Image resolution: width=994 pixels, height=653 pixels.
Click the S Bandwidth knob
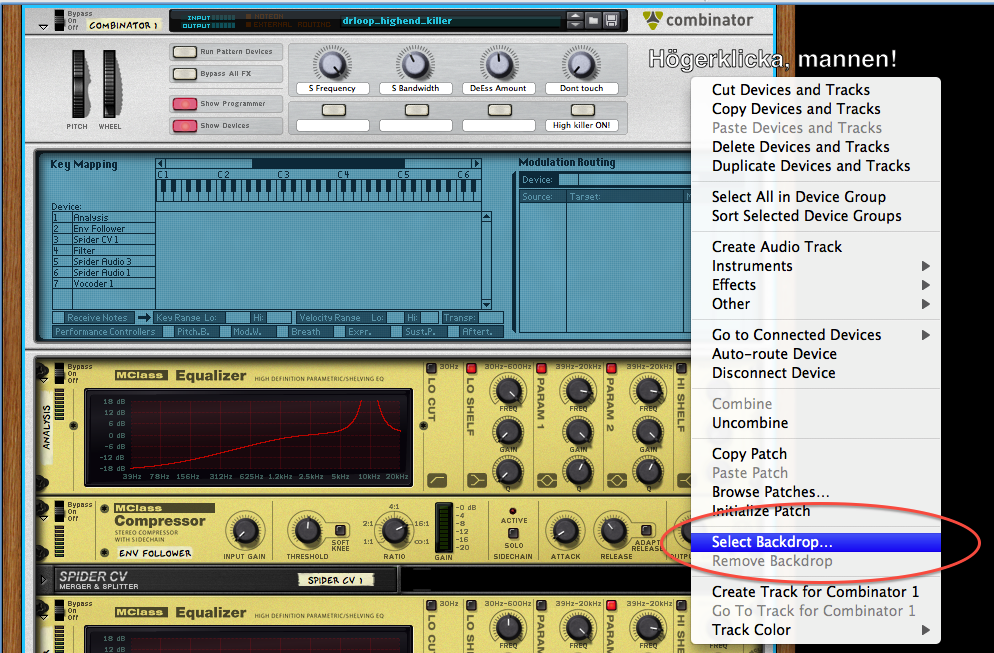tap(415, 63)
